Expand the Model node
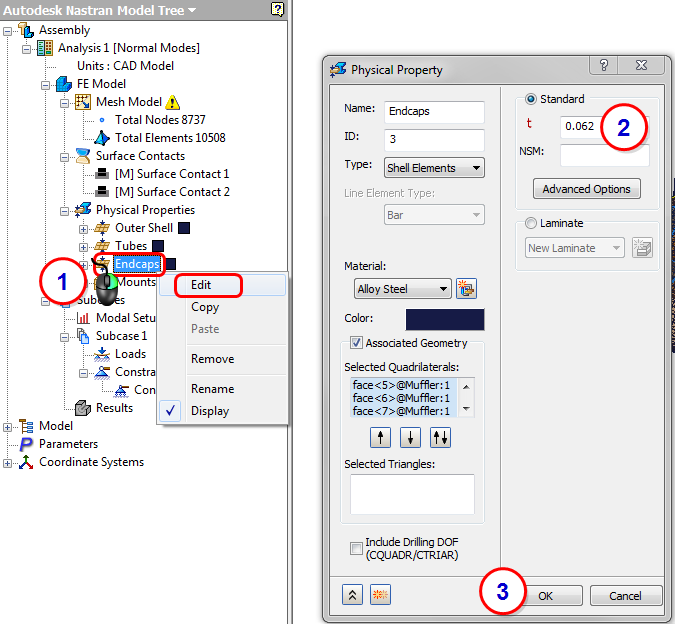 pos(7,427)
